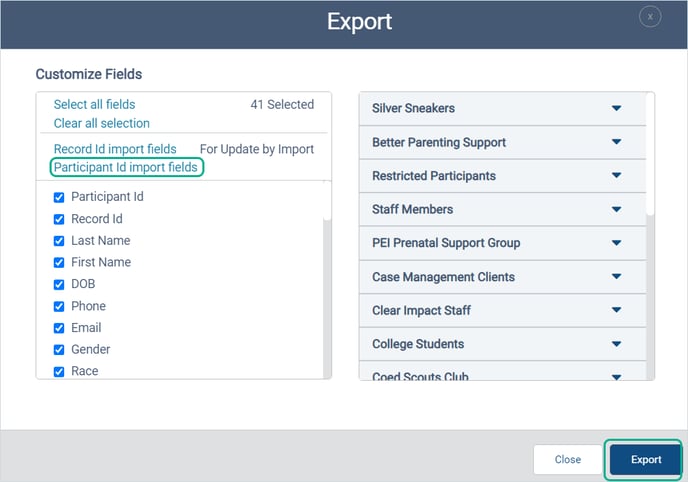The height and width of the screenshot is (482, 688).
Task: Open Case Management Clients dropdown arrow
Action: click(x=616, y=276)
